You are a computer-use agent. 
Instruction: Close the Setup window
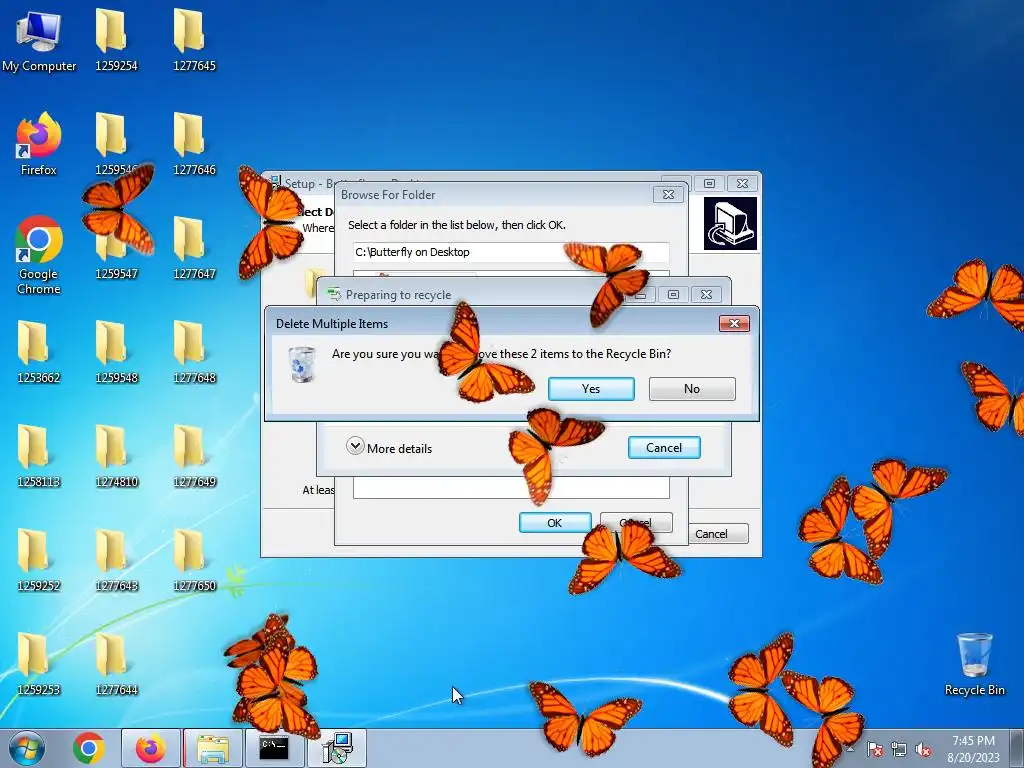point(743,184)
